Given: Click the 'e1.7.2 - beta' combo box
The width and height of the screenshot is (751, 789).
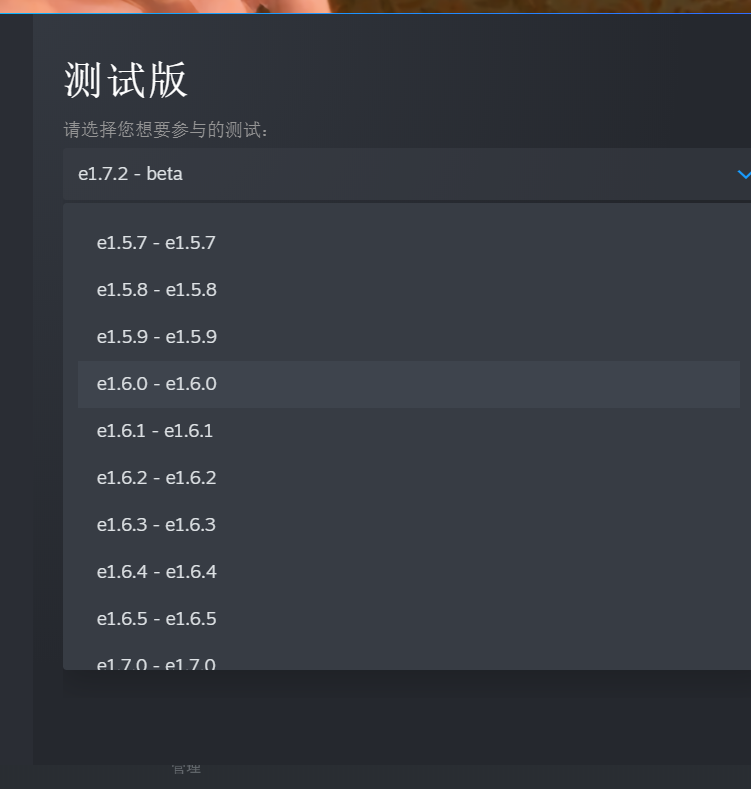Looking at the screenshot, I should 407,174.
